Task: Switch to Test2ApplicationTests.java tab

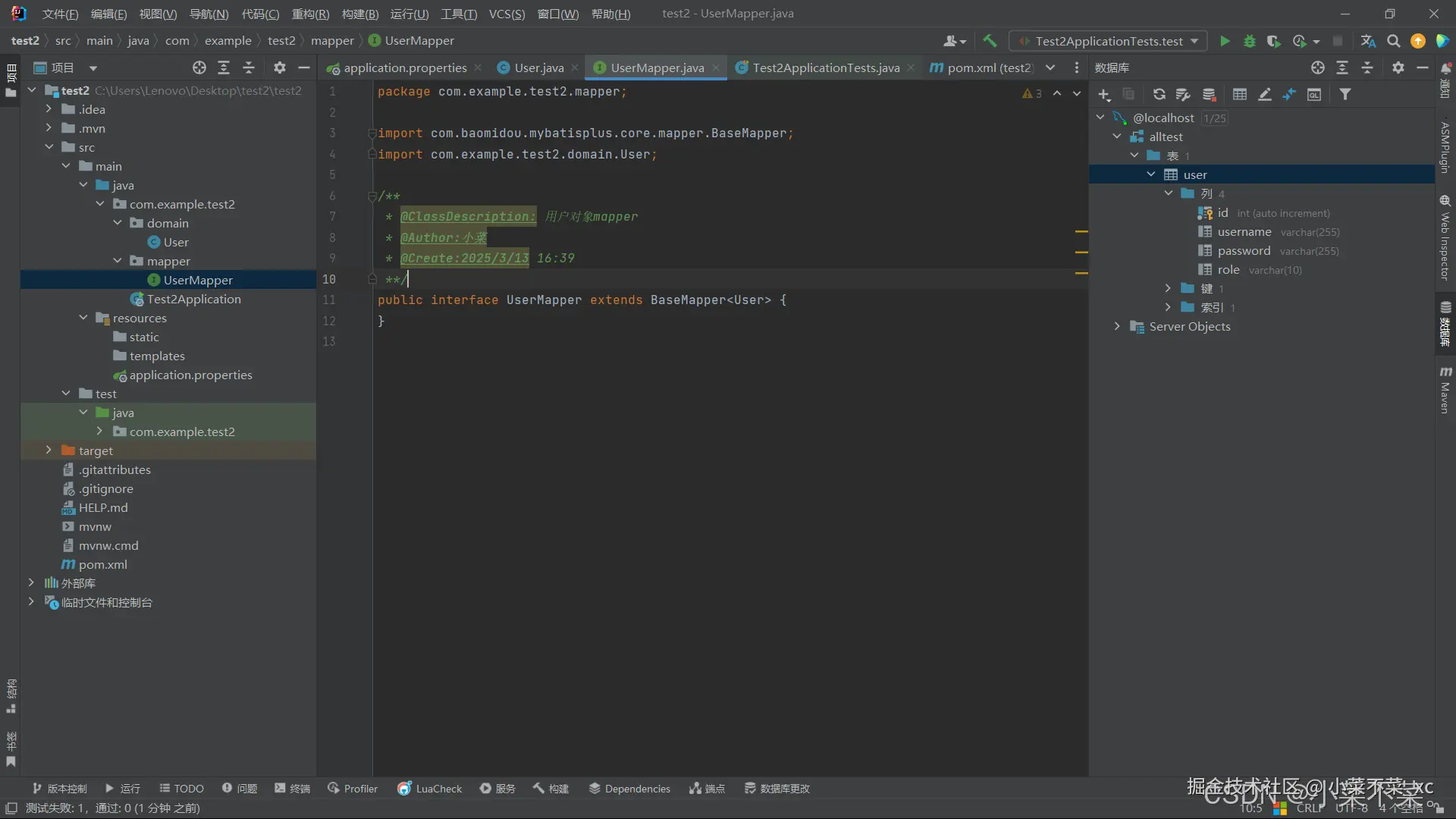Action: [x=825, y=67]
